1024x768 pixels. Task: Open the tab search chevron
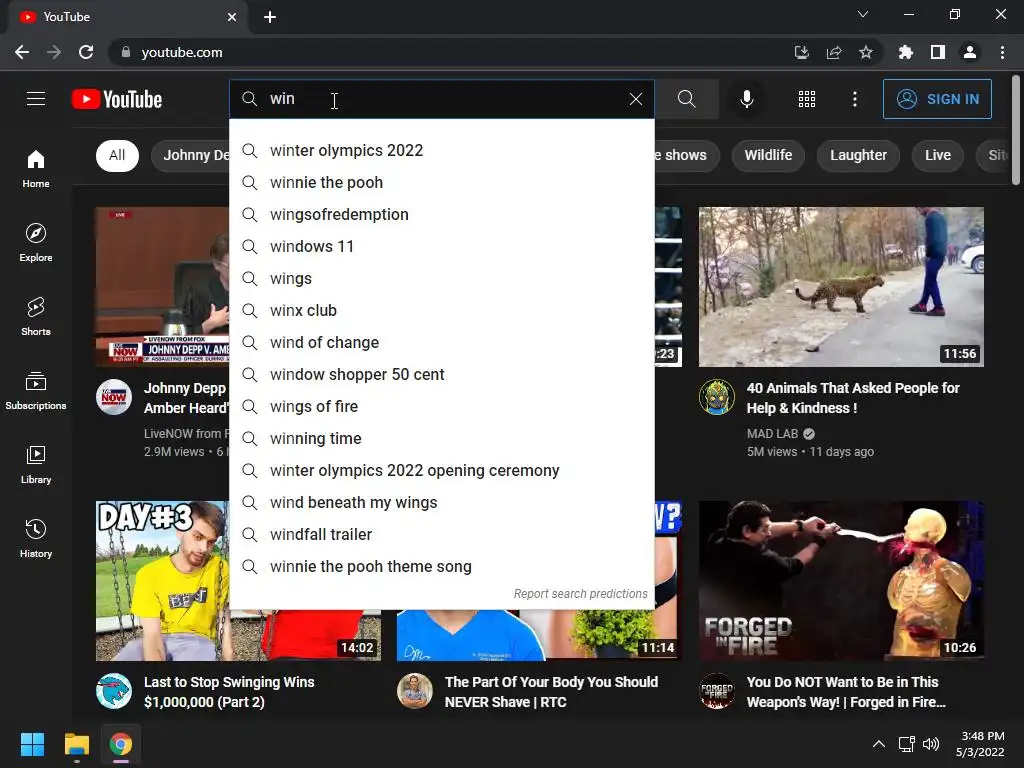tap(863, 14)
